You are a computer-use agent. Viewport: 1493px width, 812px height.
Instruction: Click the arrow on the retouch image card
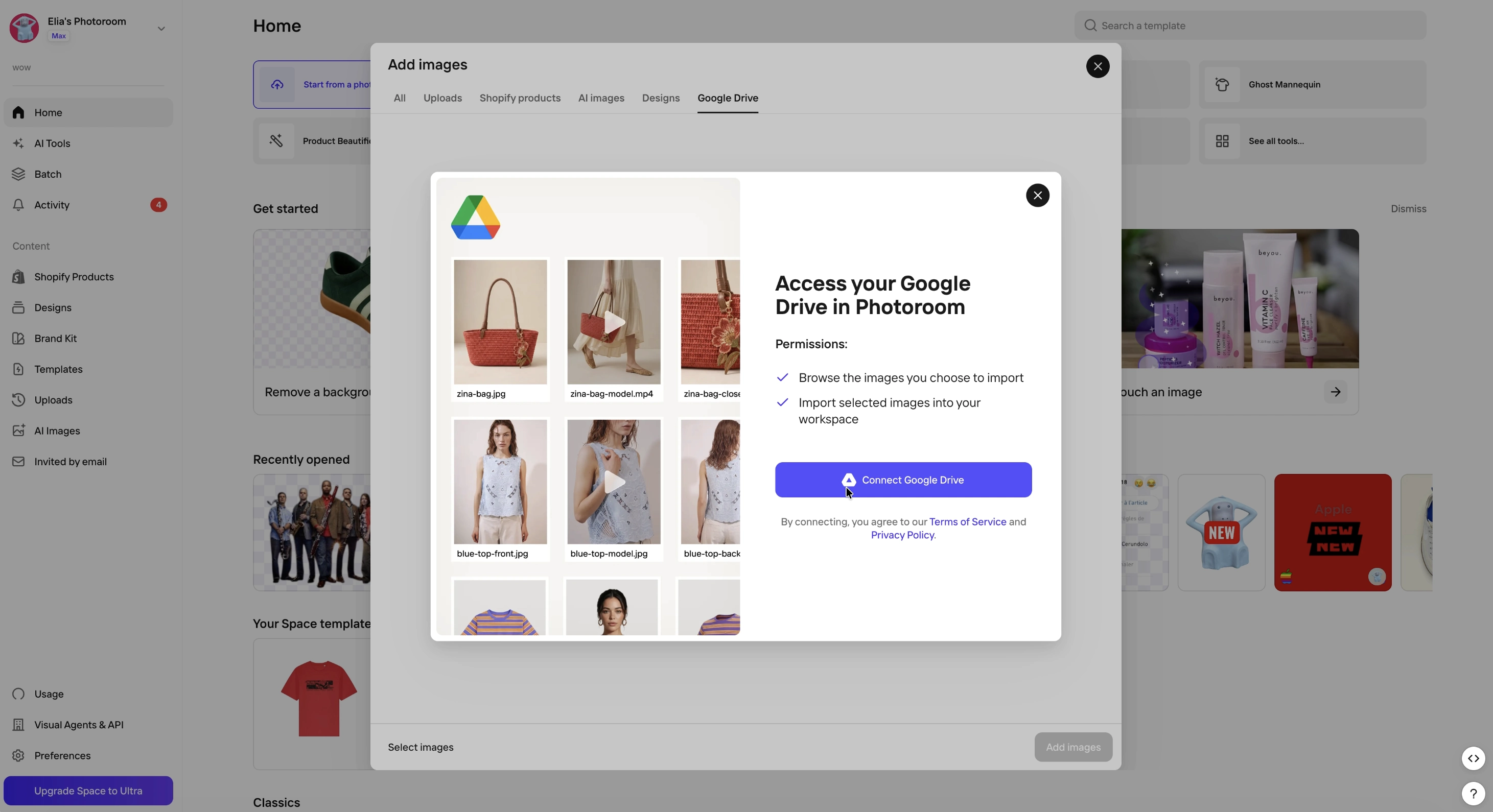pyautogui.click(x=1335, y=392)
